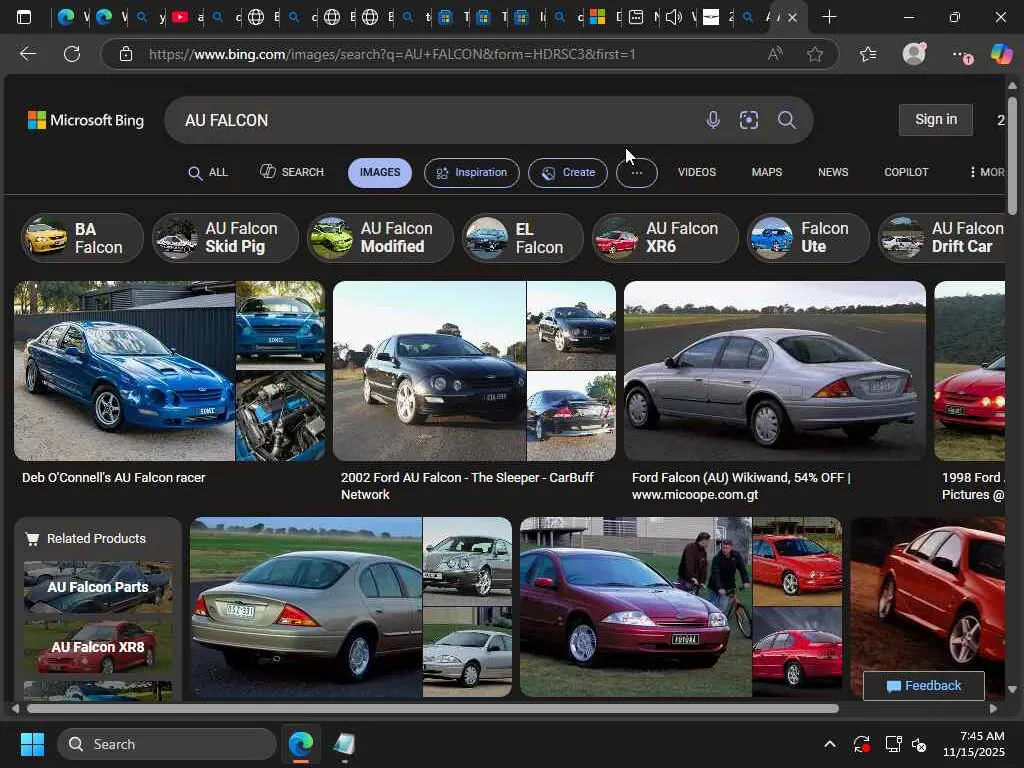
Task: Open the blue engine bay thumbnail
Action: 280,417
